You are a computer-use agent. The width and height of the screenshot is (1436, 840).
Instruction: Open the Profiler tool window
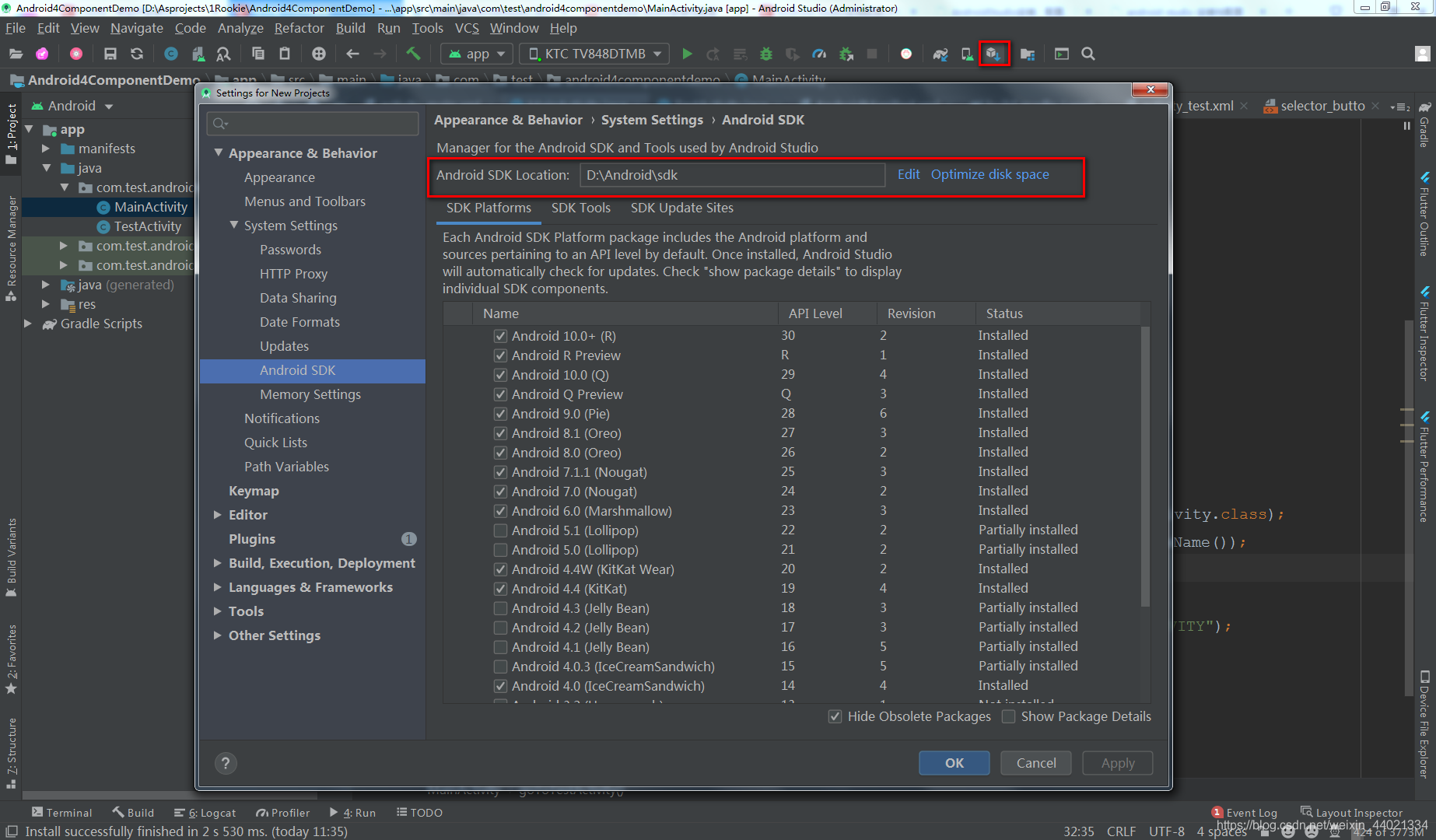[x=282, y=812]
